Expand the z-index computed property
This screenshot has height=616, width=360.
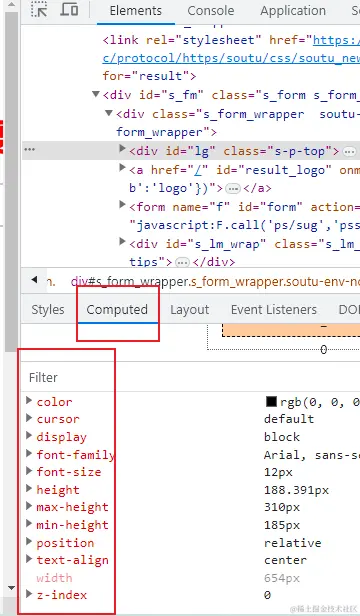29,594
